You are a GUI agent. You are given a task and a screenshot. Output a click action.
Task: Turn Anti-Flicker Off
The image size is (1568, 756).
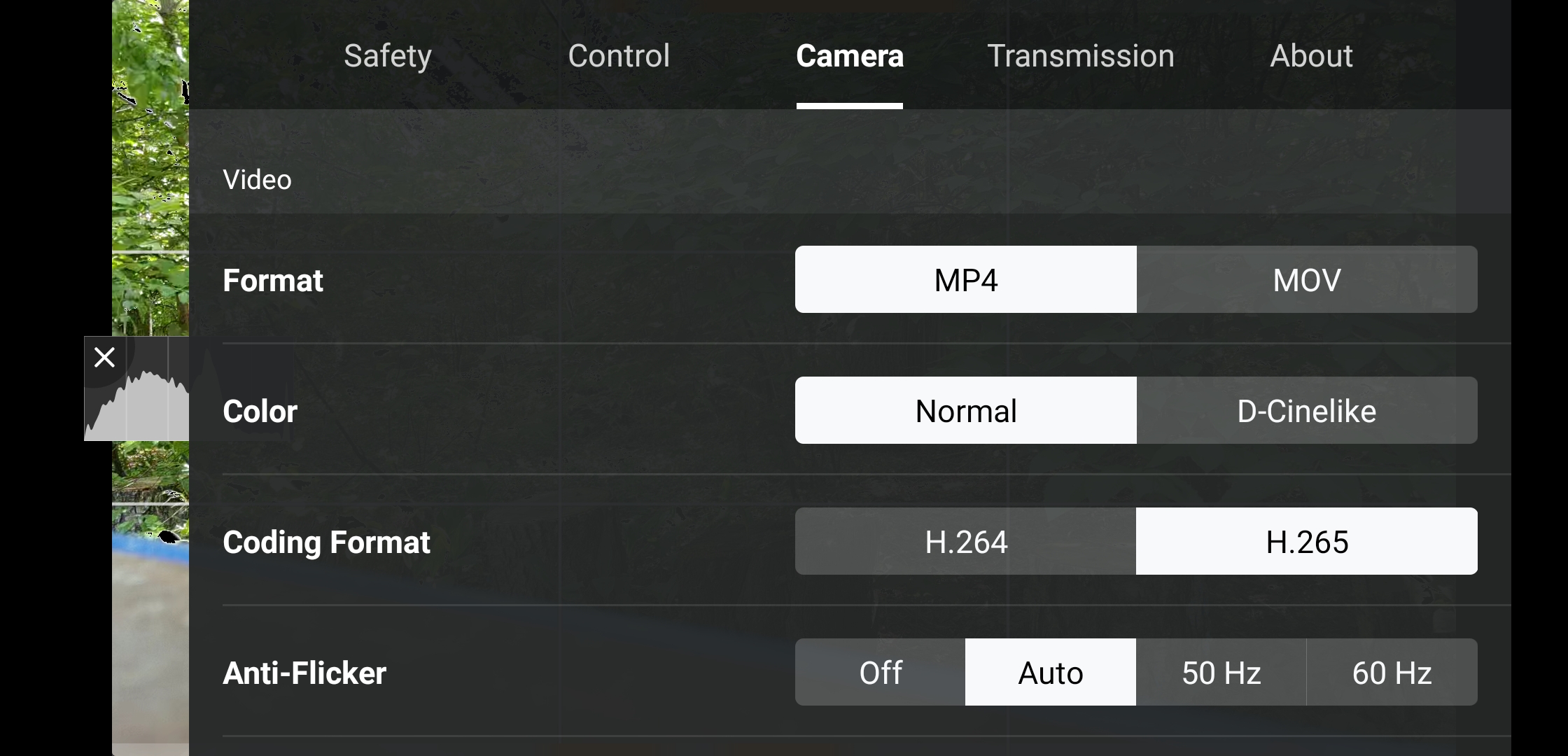881,672
